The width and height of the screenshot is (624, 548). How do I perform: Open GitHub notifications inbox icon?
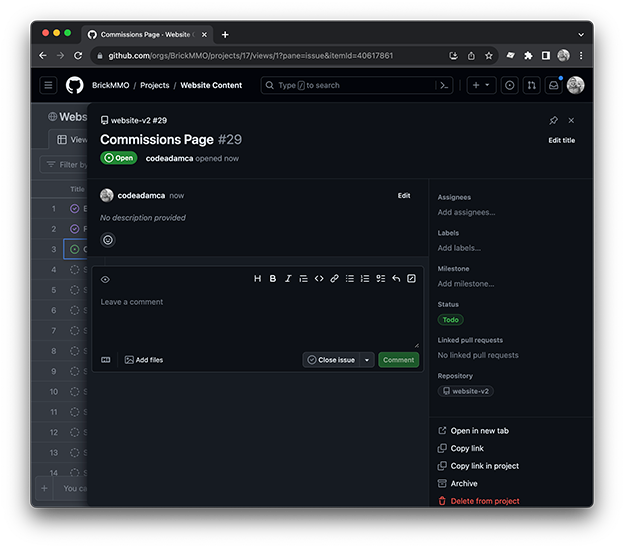click(x=553, y=86)
